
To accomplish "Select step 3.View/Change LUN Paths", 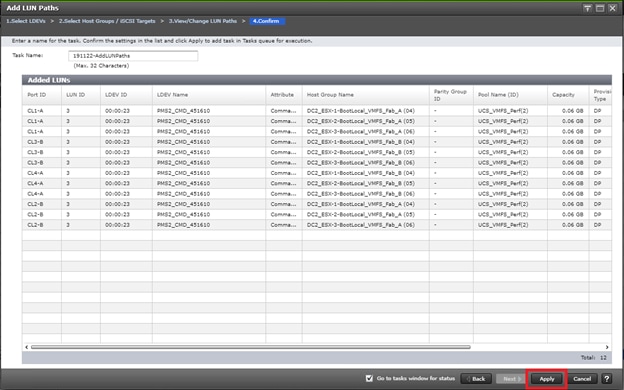I will 203,21.
